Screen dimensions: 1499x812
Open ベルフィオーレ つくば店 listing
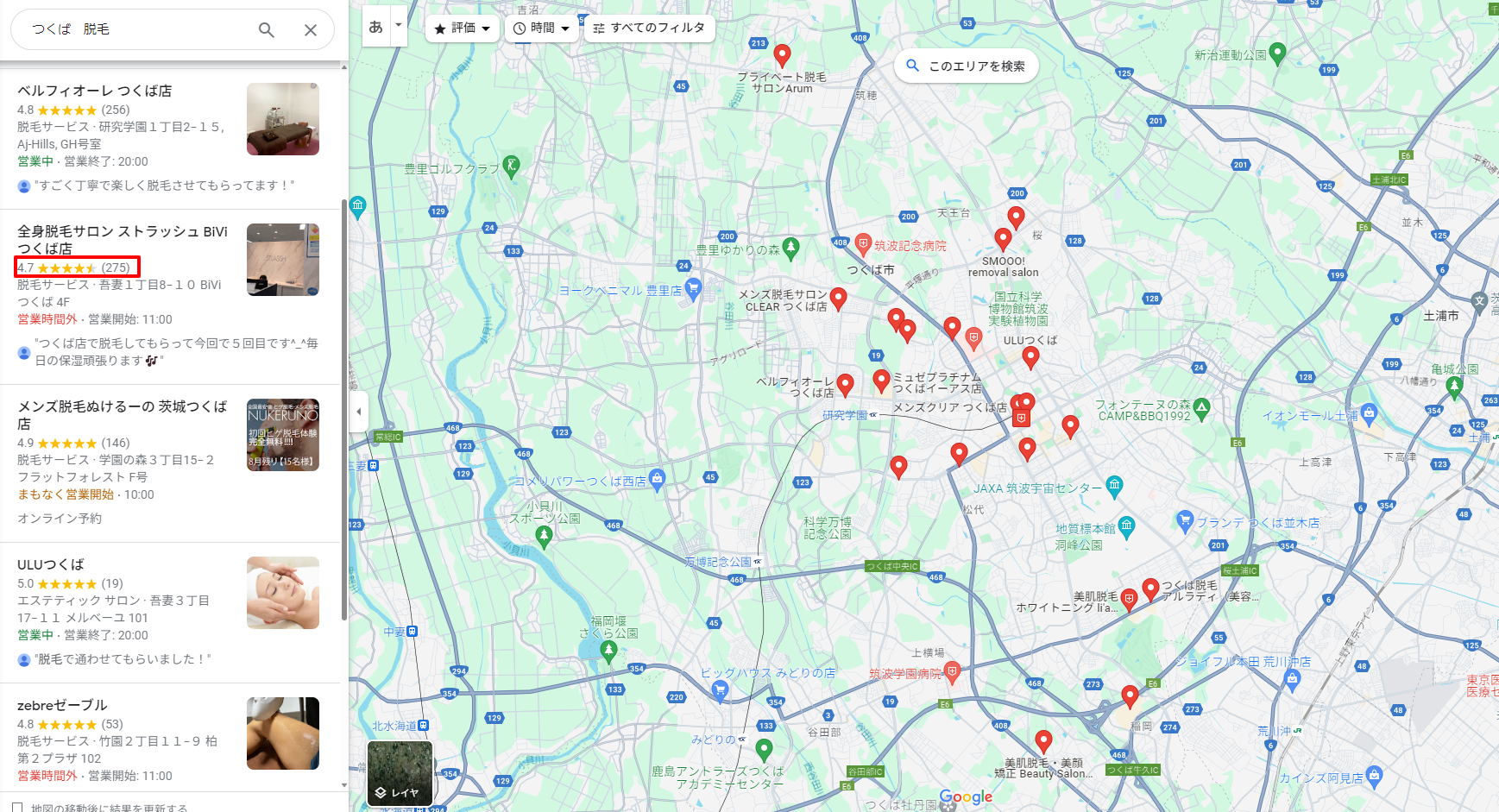pyautogui.click(x=95, y=91)
